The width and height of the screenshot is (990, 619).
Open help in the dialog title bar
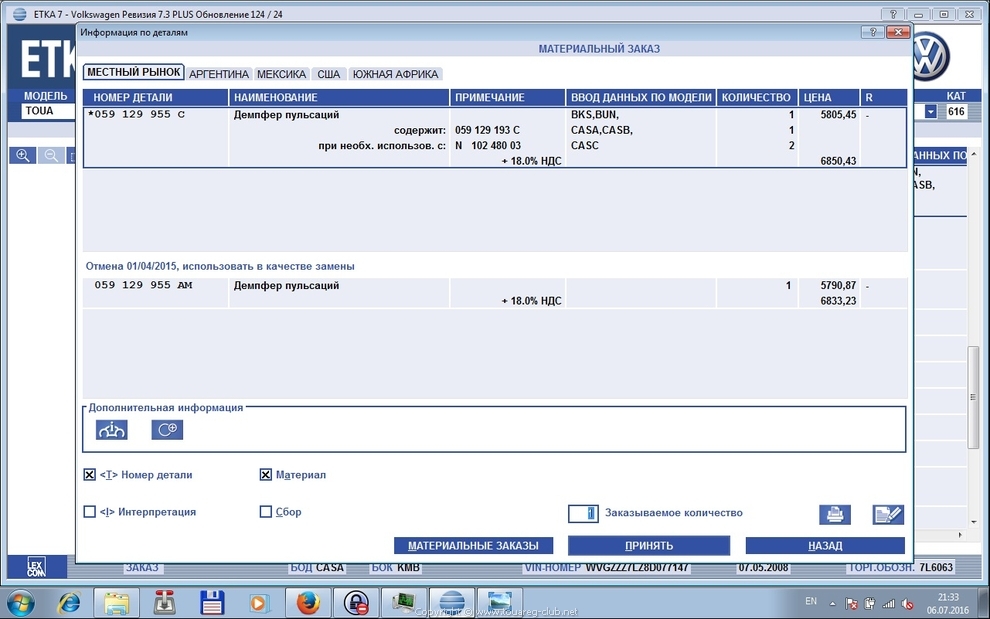pyautogui.click(x=873, y=32)
